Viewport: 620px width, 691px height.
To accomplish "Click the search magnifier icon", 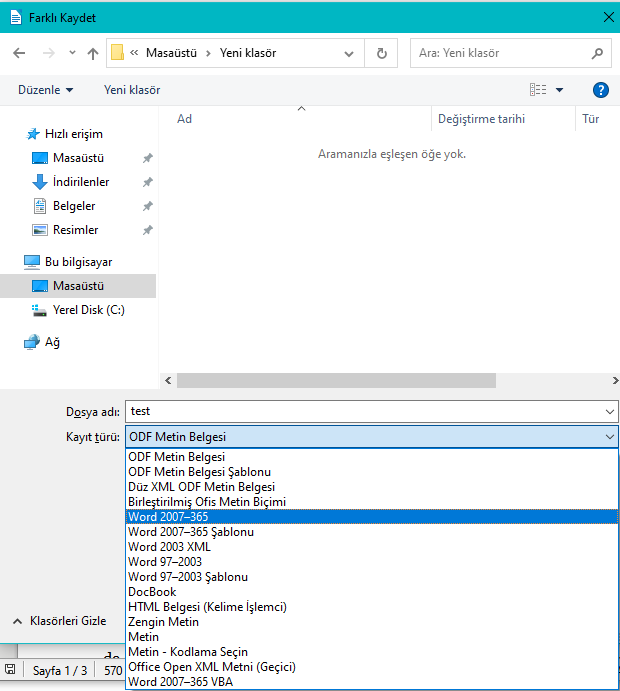I will tap(597, 53).
